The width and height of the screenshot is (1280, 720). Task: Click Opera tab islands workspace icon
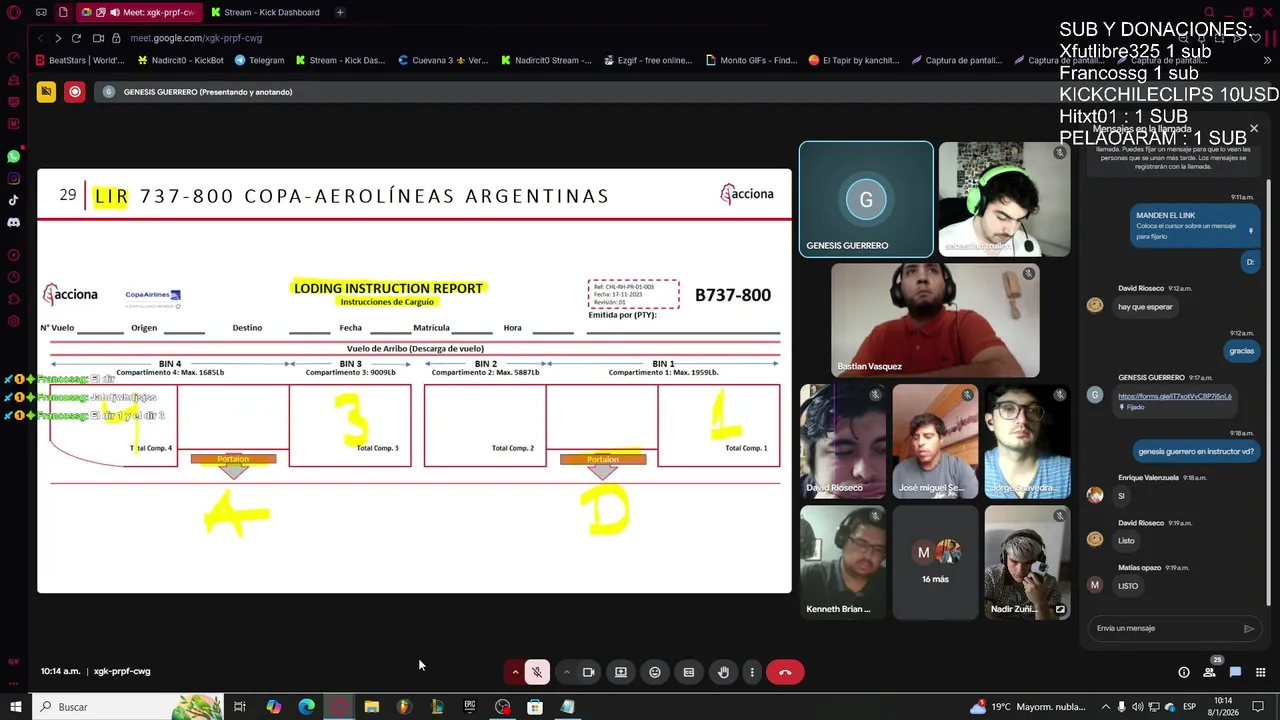pyautogui.click(x=41, y=12)
